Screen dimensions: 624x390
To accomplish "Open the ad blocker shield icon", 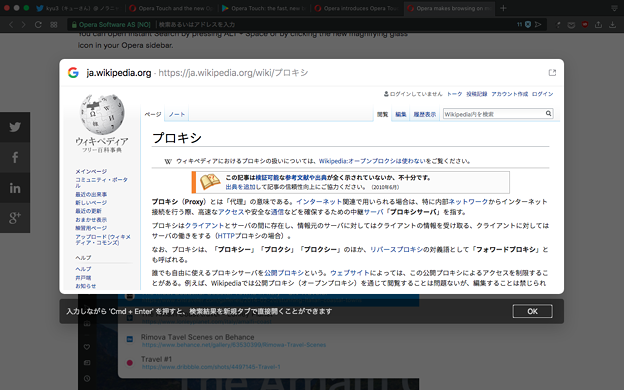I will (x=528, y=25).
